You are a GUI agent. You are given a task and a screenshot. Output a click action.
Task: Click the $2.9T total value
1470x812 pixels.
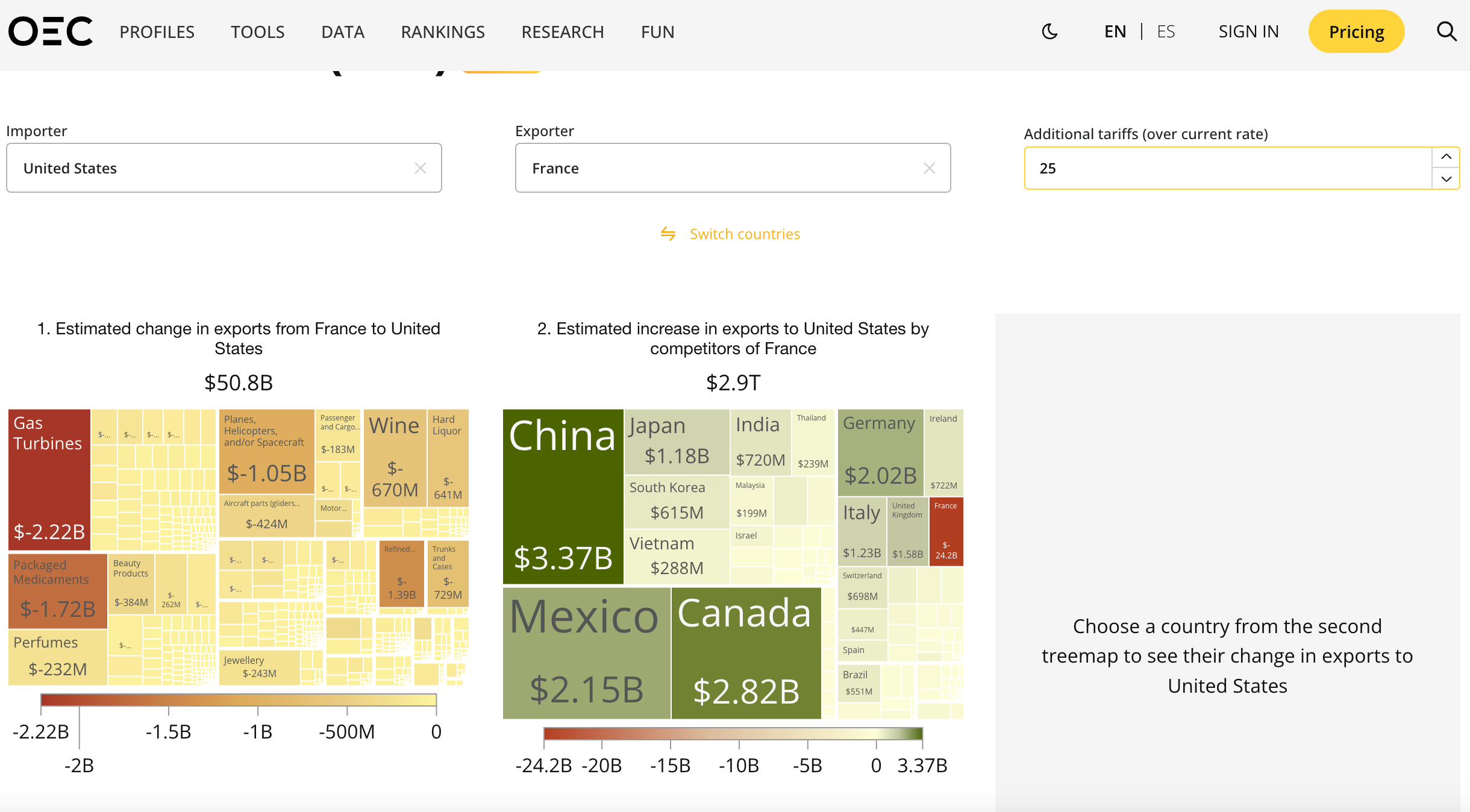(x=733, y=383)
